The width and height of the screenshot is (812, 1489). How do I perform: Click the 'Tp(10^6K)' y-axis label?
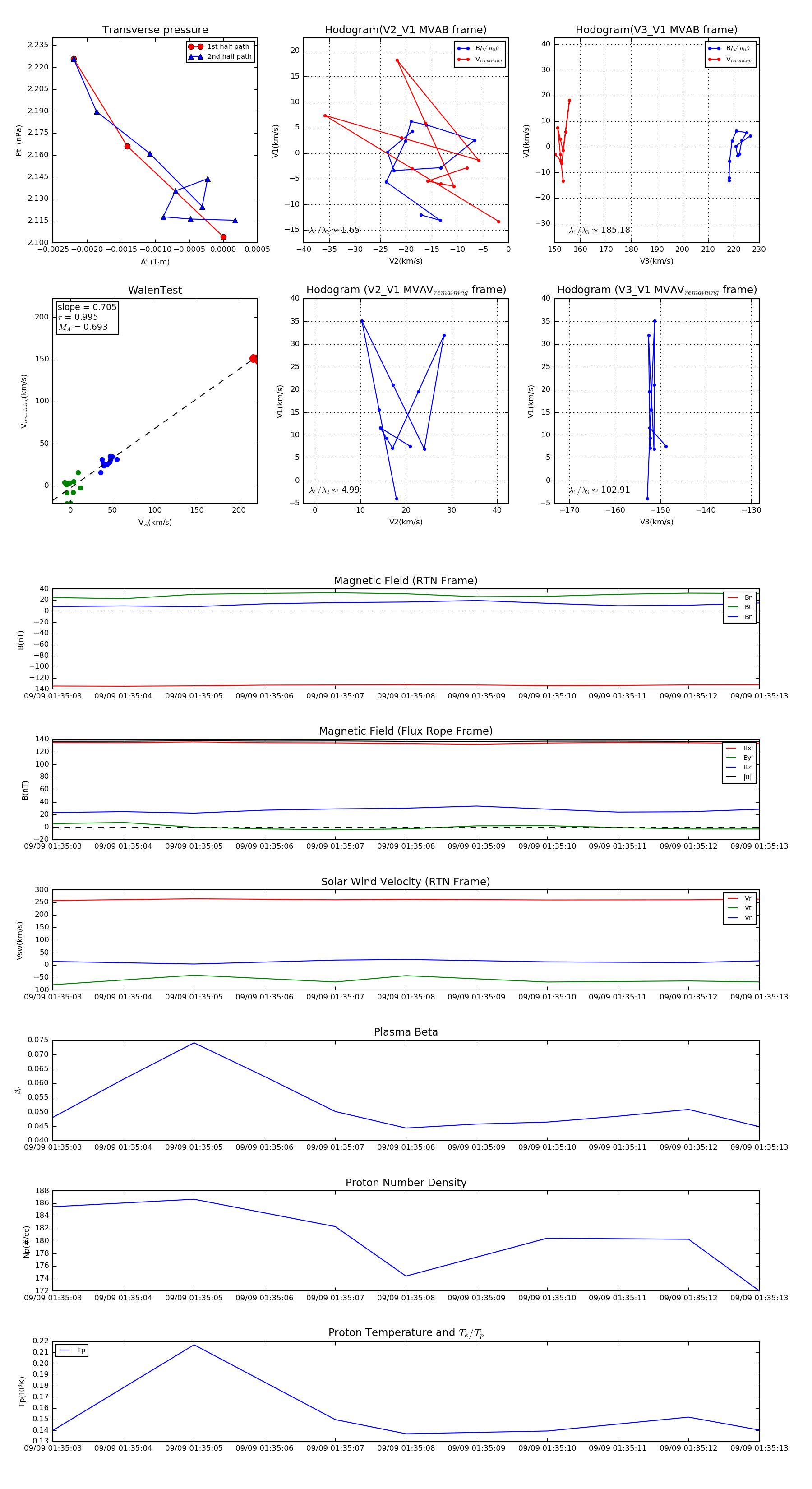(22, 1392)
